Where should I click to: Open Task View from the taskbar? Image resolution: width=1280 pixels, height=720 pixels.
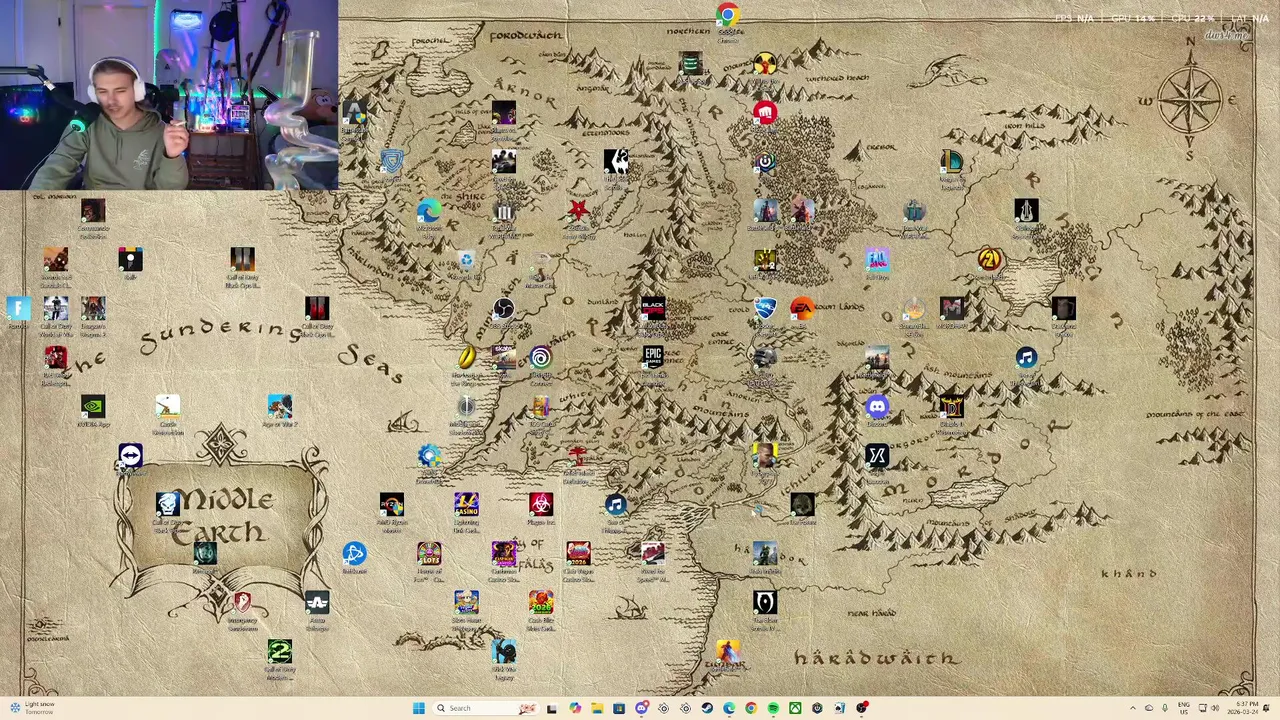click(x=552, y=708)
